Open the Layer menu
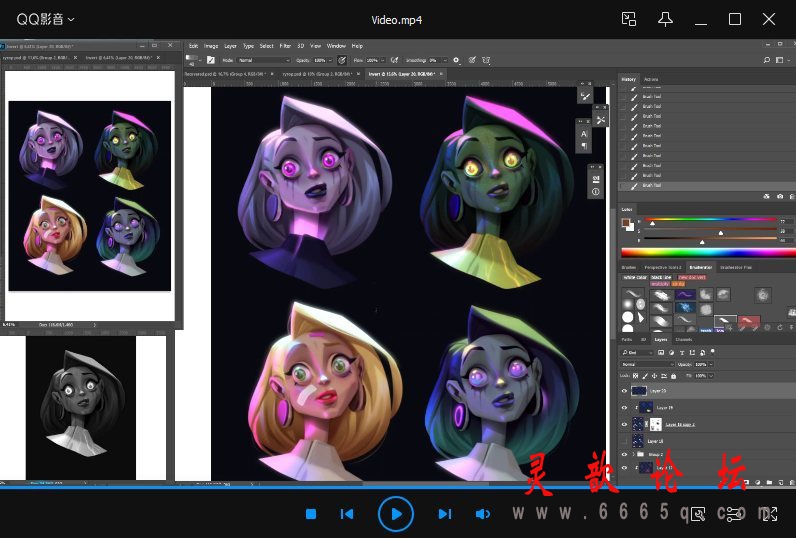This screenshot has height=538, width=796. pos(230,46)
